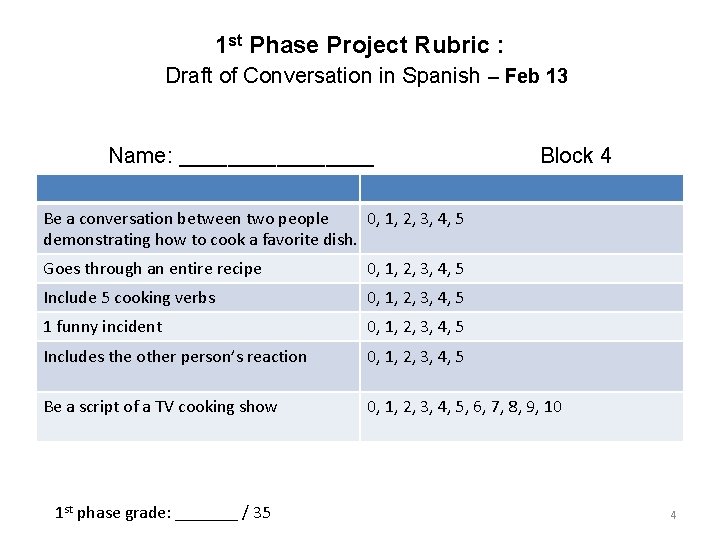Select 'Include 5 cooking verbs' cell
Viewport: 720px width, 540px height.
pyautogui.click(x=129, y=297)
